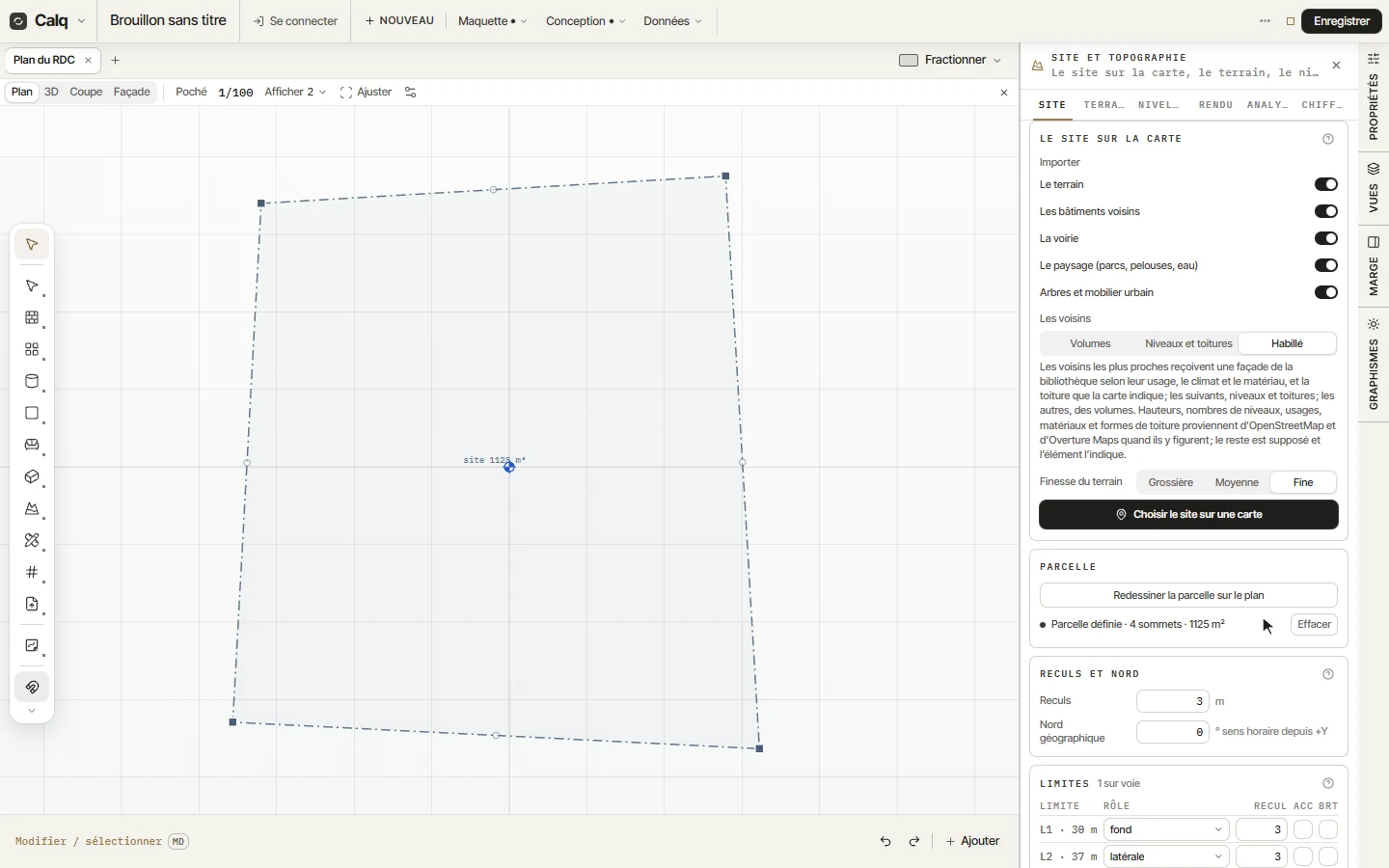This screenshot has height=868, width=1389.
Task: Select the sofa furniture tool
Action: [x=32, y=446]
